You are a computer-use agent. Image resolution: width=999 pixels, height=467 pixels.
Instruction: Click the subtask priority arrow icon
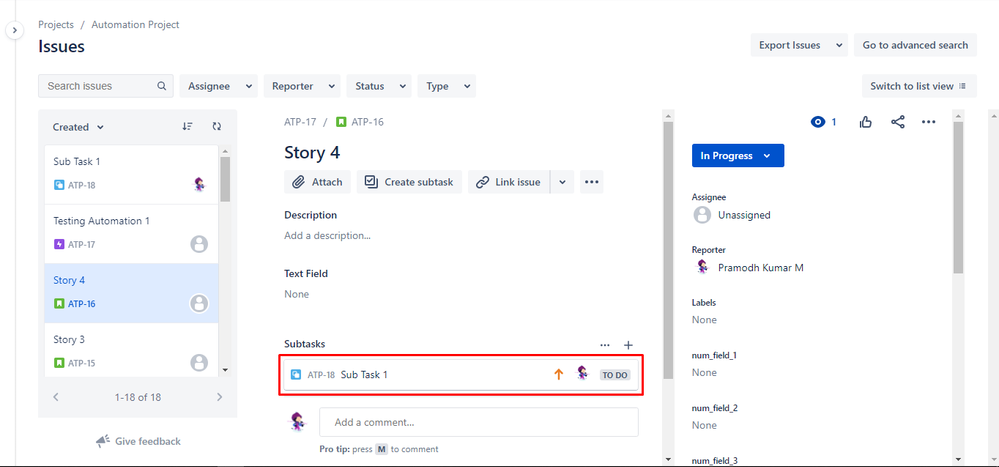coord(559,375)
